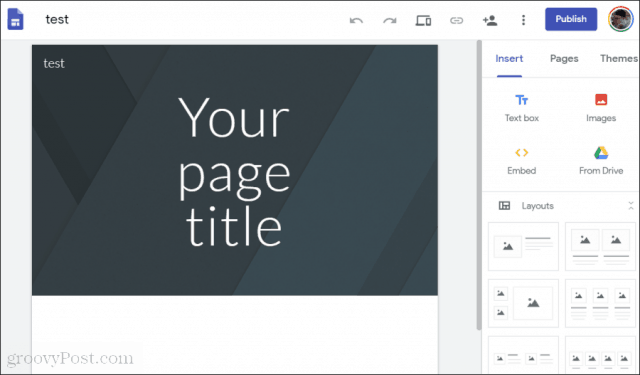Choose the three-column image layout

600,303
